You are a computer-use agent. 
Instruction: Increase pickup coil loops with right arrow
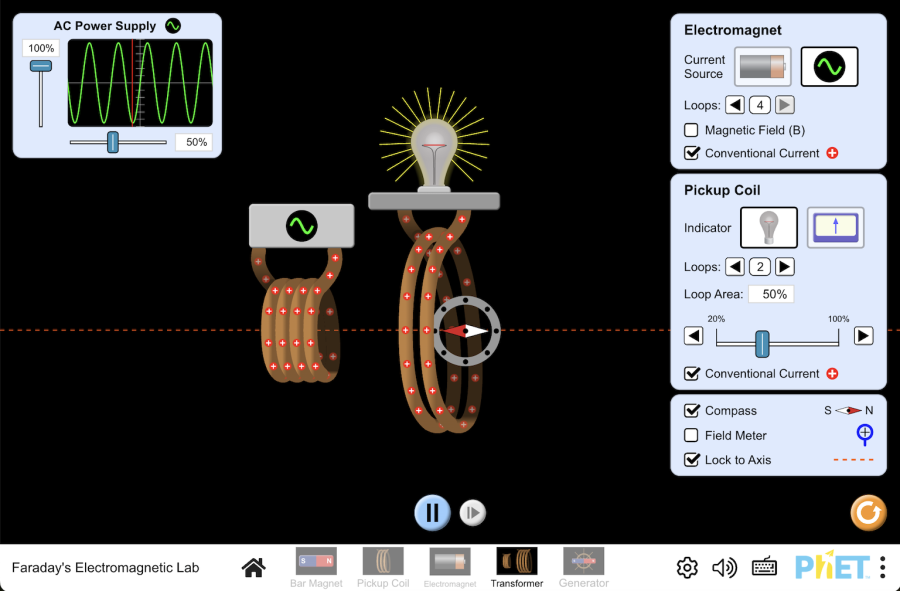tap(785, 267)
